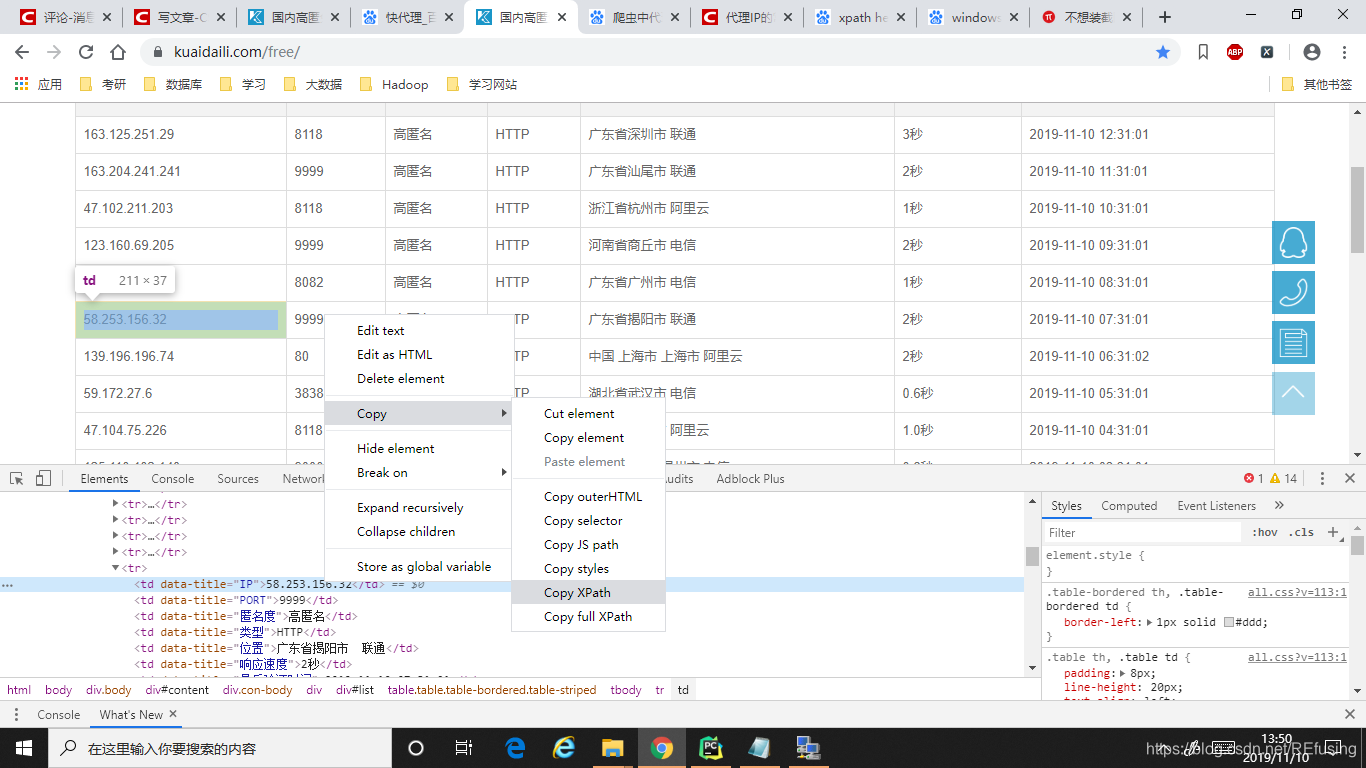Toggle .cls element classes panel
This screenshot has height=768, width=1366.
click(x=1301, y=532)
